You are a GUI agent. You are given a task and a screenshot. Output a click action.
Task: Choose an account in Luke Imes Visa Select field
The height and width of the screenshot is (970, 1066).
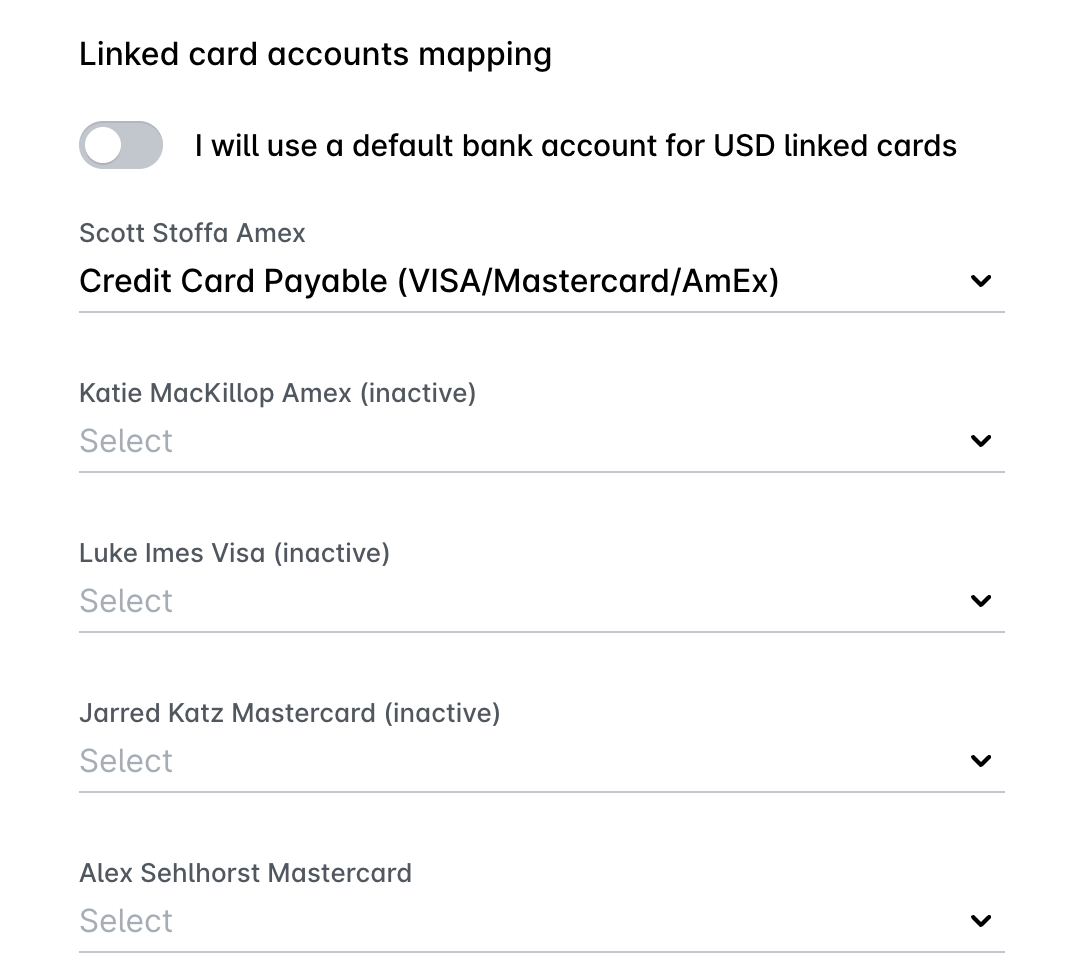pyautogui.click(x=542, y=601)
